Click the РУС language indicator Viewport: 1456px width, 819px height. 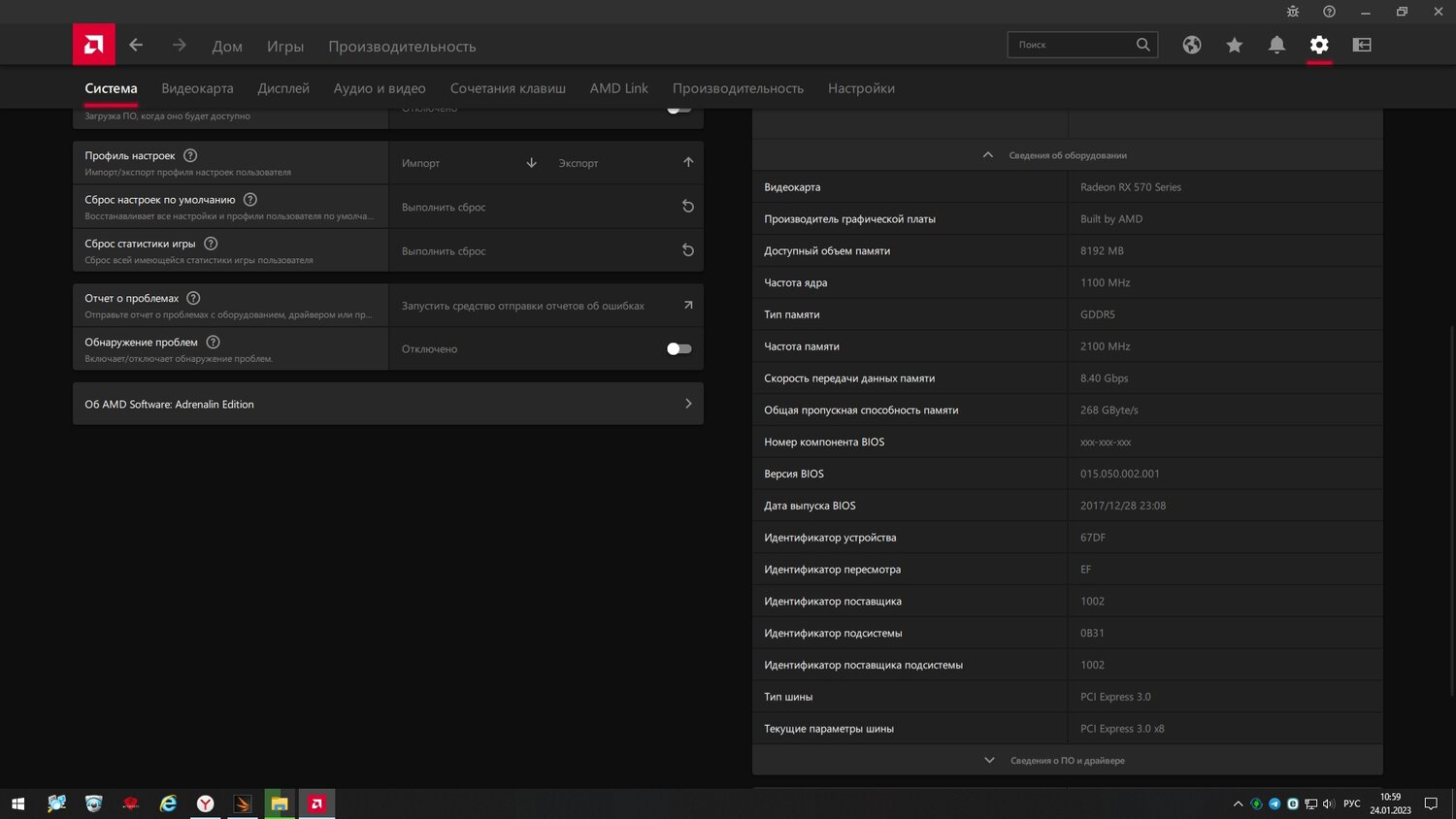[1352, 803]
